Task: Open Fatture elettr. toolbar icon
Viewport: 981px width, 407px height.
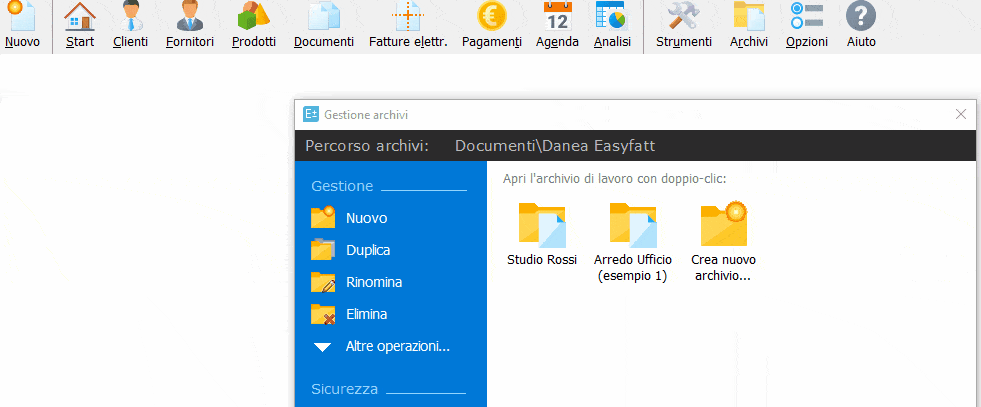Action: pyautogui.click(x=408, y=16)
